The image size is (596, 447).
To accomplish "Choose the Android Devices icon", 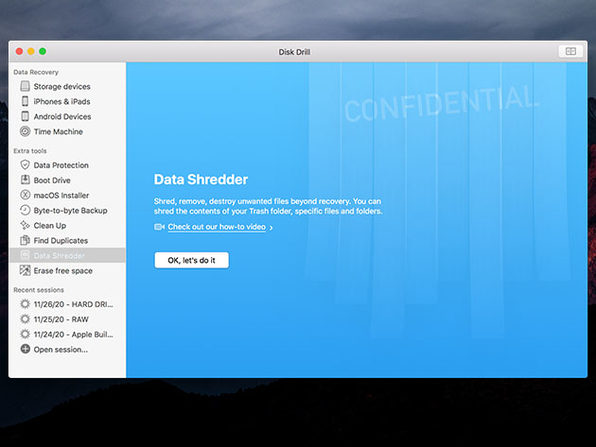I will (25, 116).
